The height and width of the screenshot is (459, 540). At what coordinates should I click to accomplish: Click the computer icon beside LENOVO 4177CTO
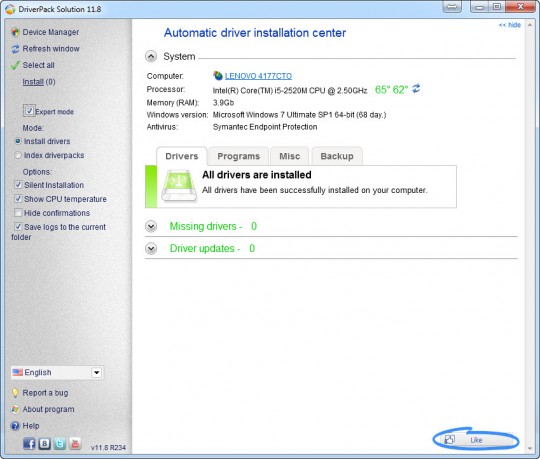(x=218, y=75)
